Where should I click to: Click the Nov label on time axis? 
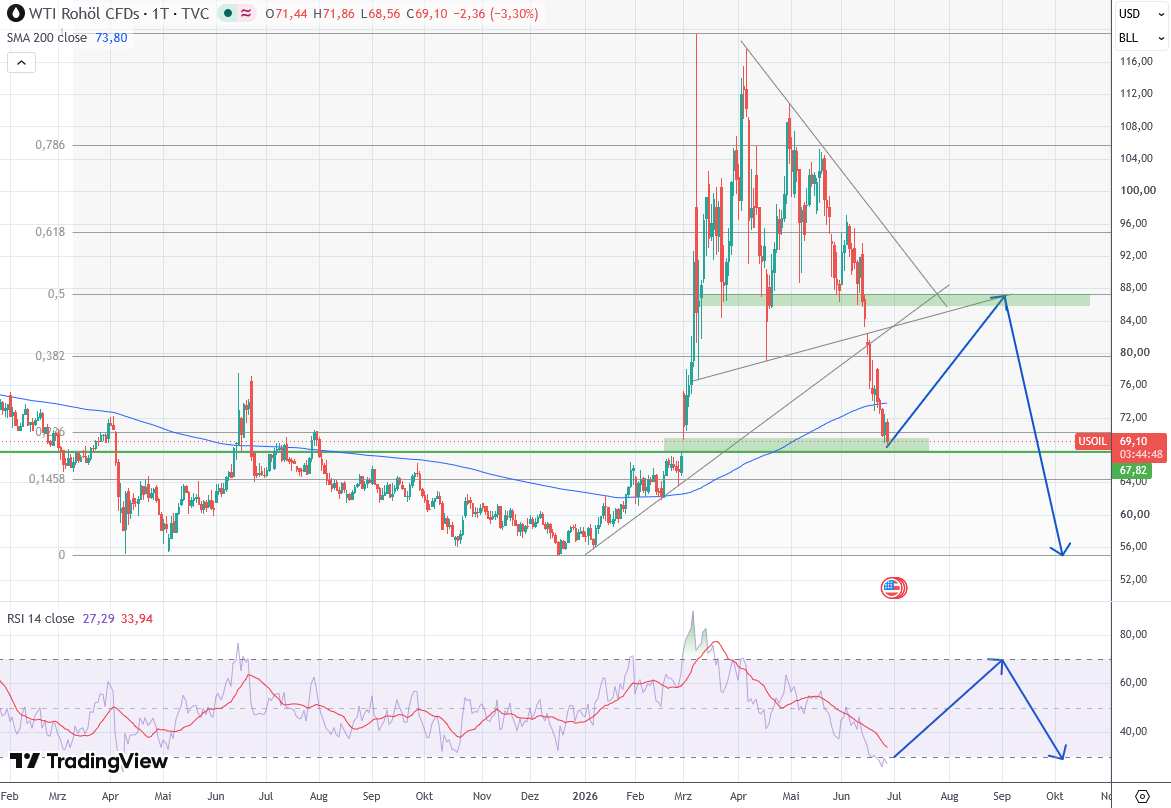pyautogui.click(x=482, y=796)
